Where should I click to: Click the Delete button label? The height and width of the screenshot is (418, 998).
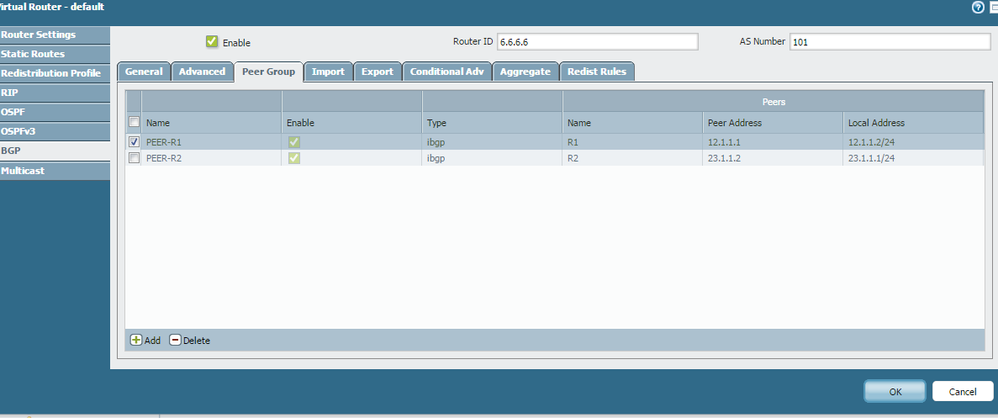[x=197, y=340]
